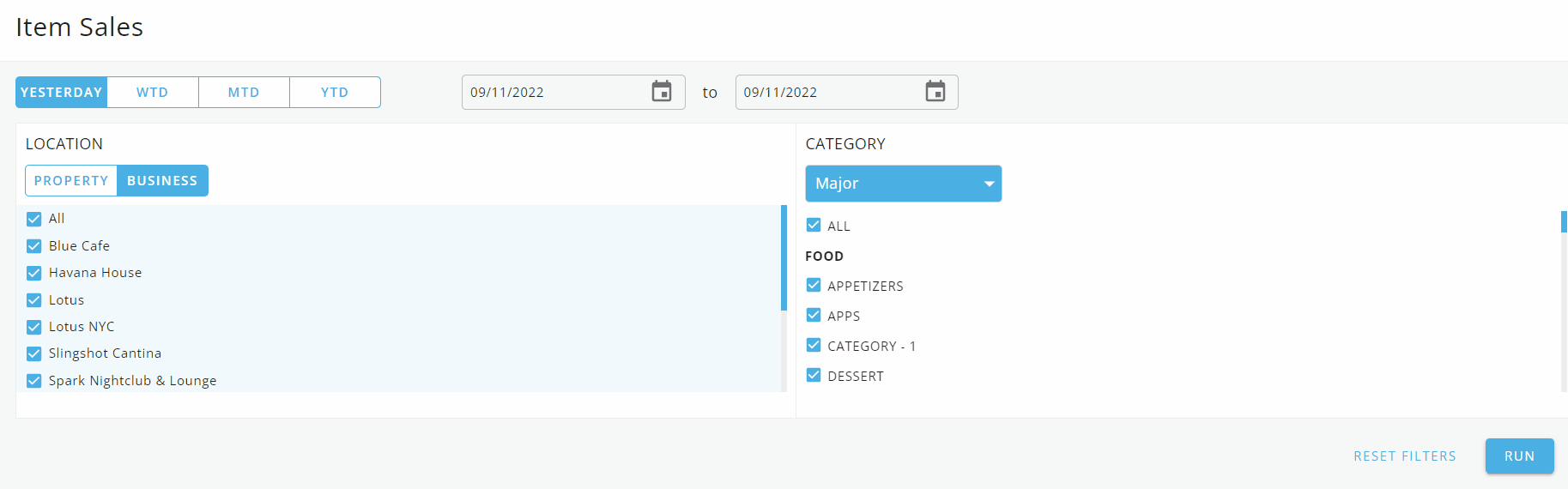
Task: Uncheck the All locations checkbox
Action: pos(34,219)
